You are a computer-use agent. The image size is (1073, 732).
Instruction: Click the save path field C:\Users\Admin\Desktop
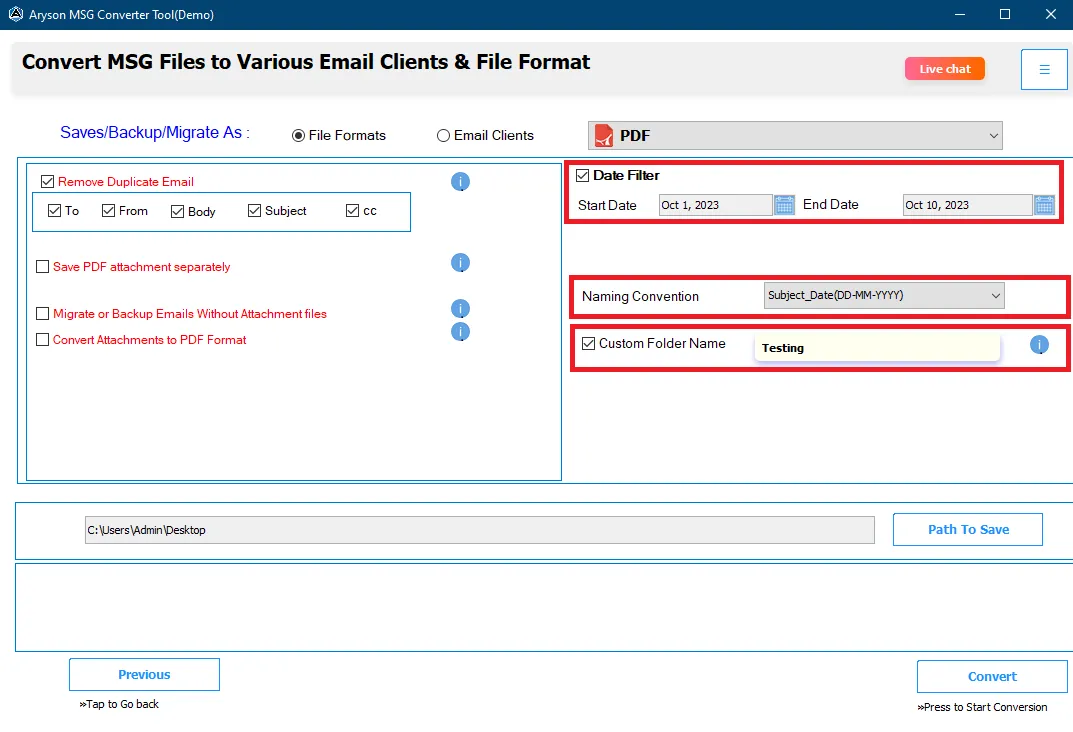(x=480, y=530)
